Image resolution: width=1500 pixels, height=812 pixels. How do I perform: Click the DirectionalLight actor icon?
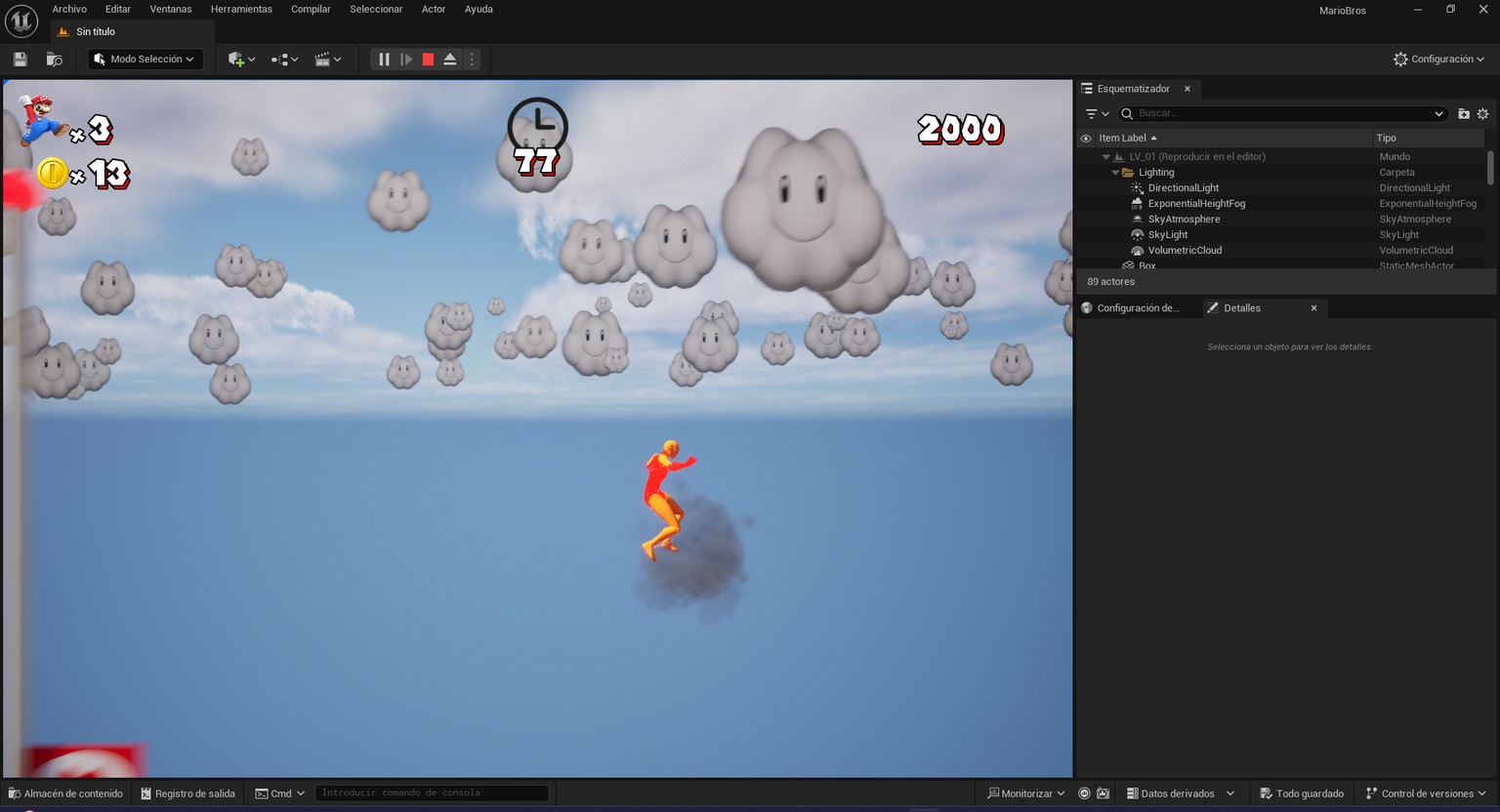coord(1137,188)
